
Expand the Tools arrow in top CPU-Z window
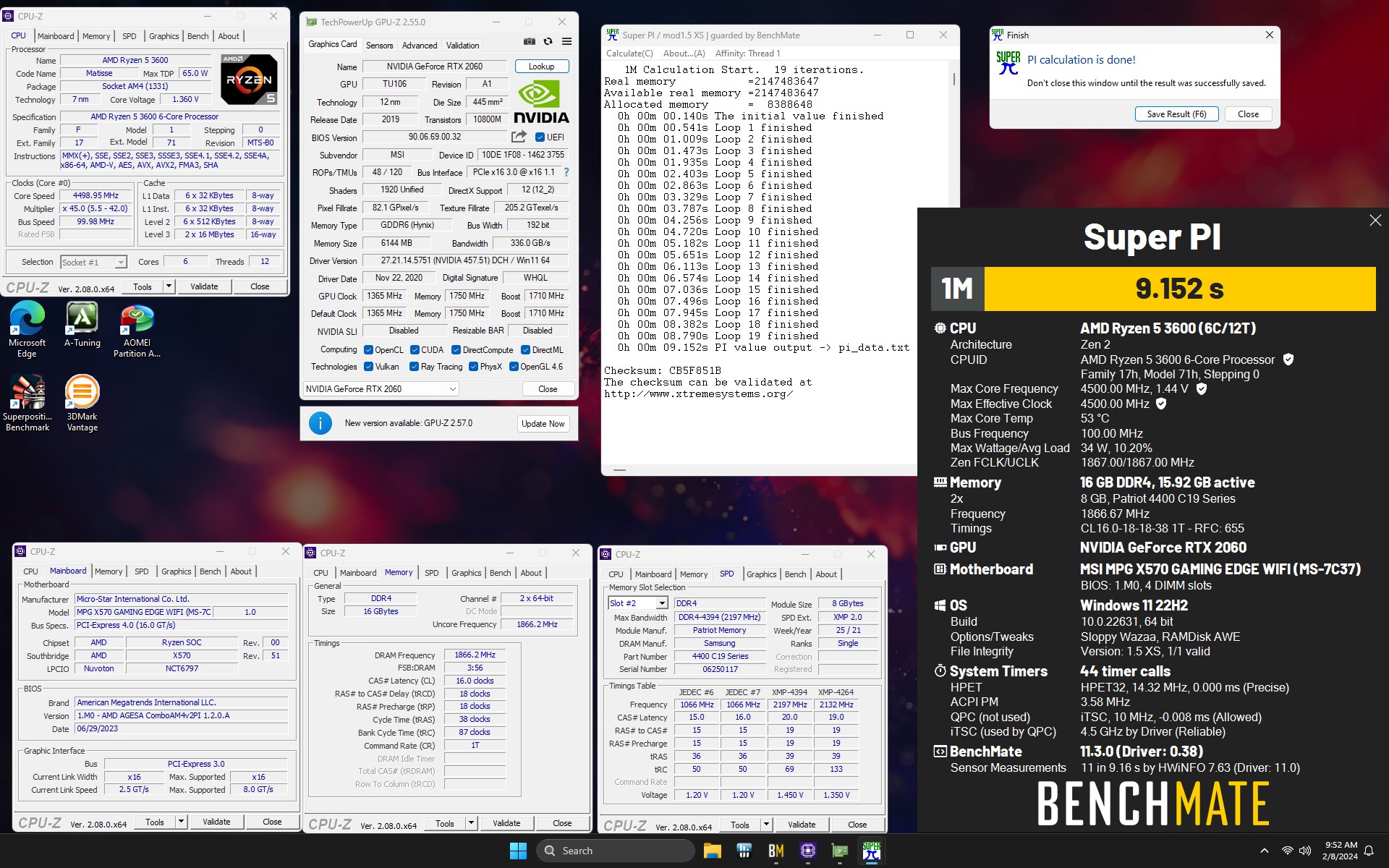169,286
